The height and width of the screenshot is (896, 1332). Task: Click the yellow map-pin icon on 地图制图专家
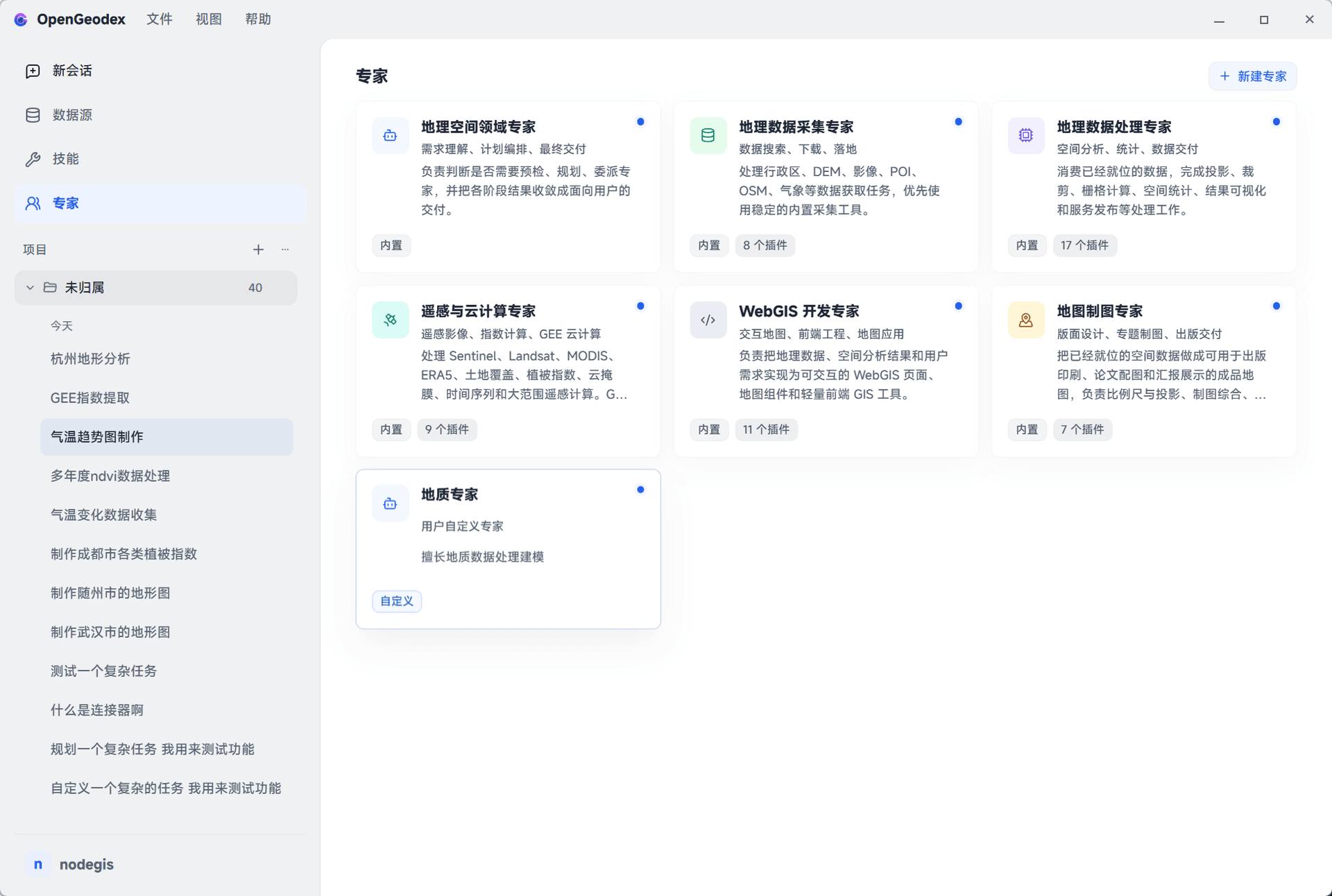1025,320
